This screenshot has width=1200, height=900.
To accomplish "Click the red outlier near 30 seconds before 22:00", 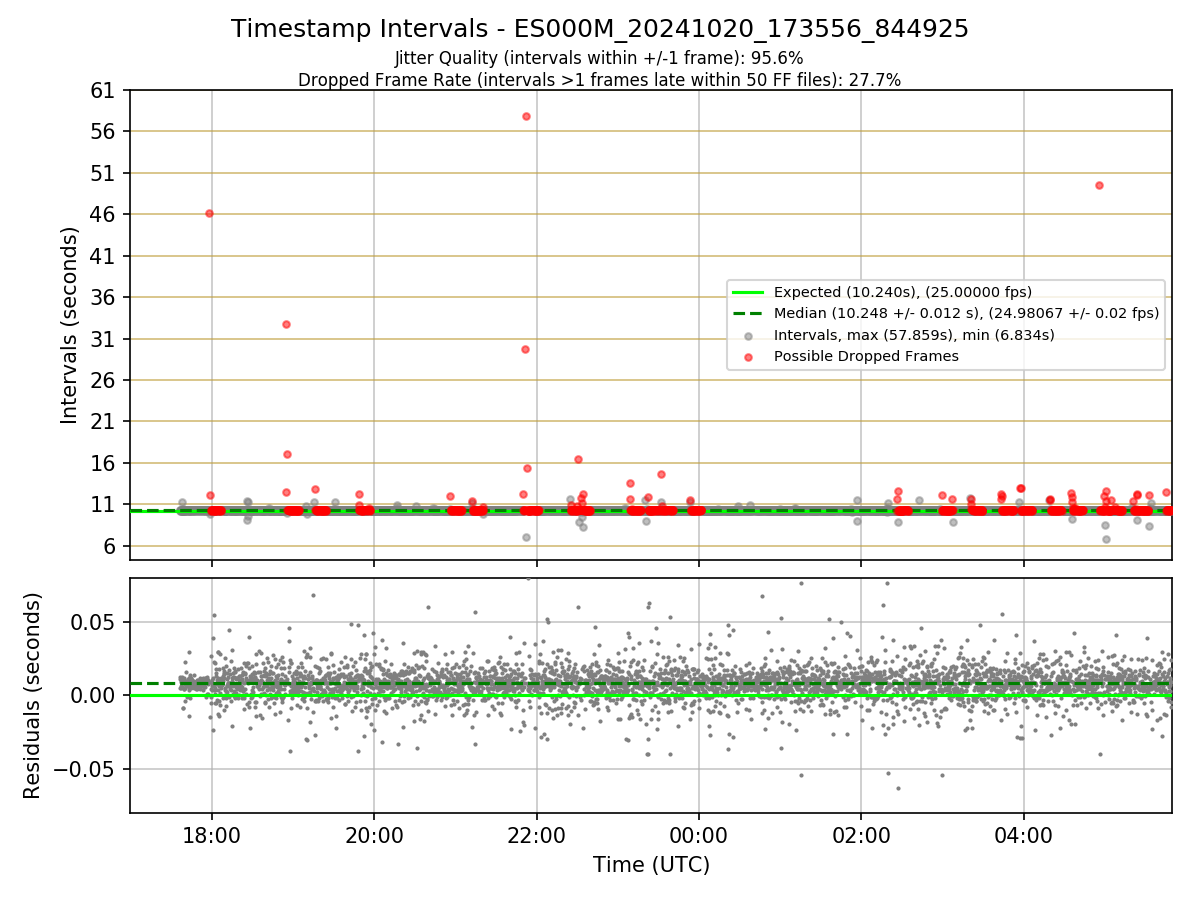I will [525, 349].
